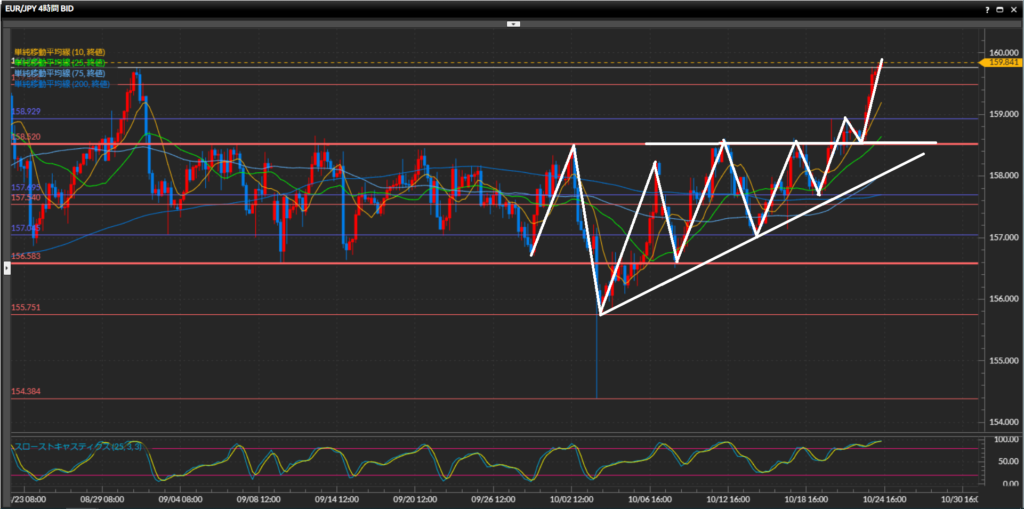Image resolution: width=1024 pixels, height=509 pixels.
Task: Click the 158.929 blue line label
Action: pos(26,111)
